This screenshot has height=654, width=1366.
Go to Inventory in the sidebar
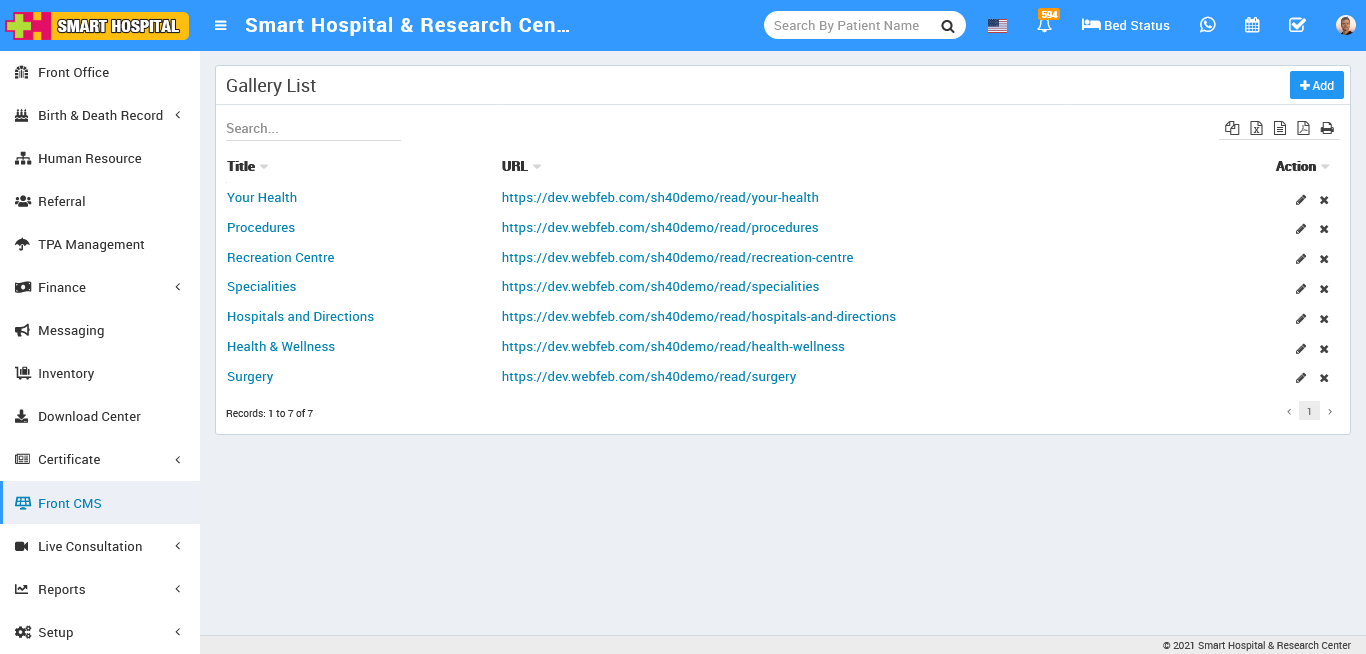tap(66, 373)
